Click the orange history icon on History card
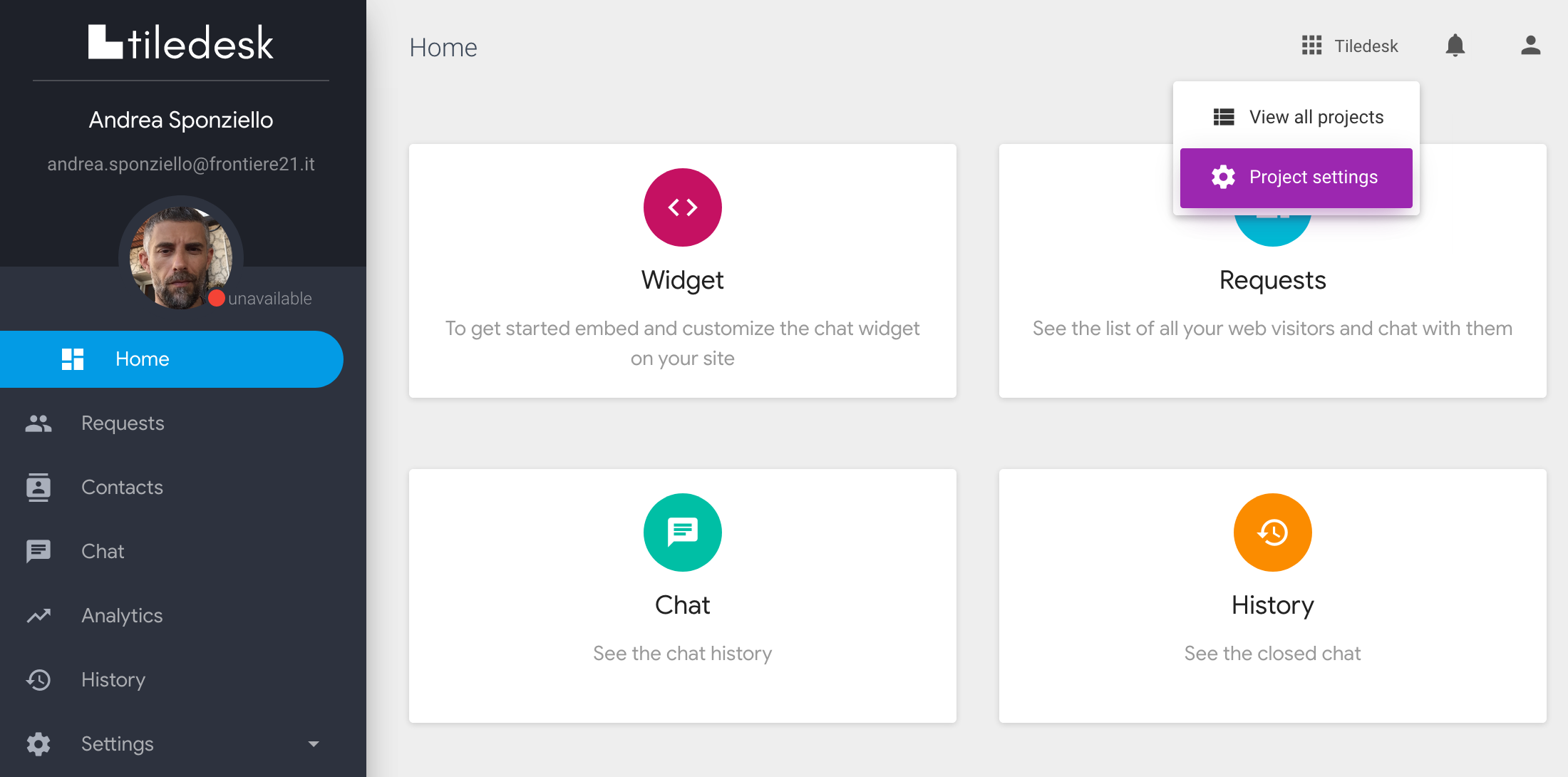Screen dimensions: 1568x777 tap(1272, 532)
